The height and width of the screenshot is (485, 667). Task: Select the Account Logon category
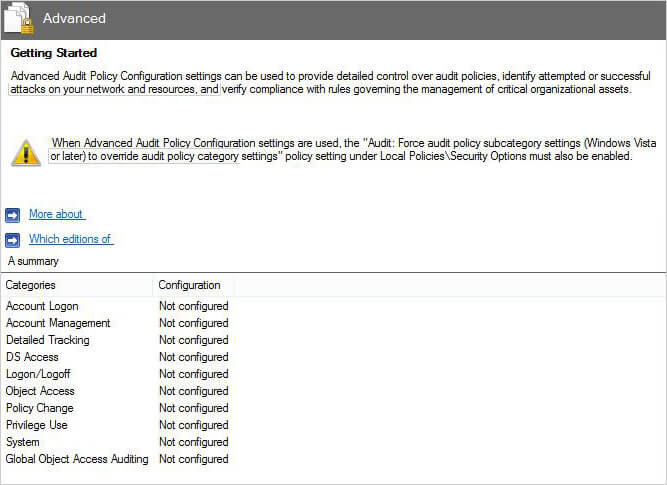pyautogui.click(x=42, y=306)
